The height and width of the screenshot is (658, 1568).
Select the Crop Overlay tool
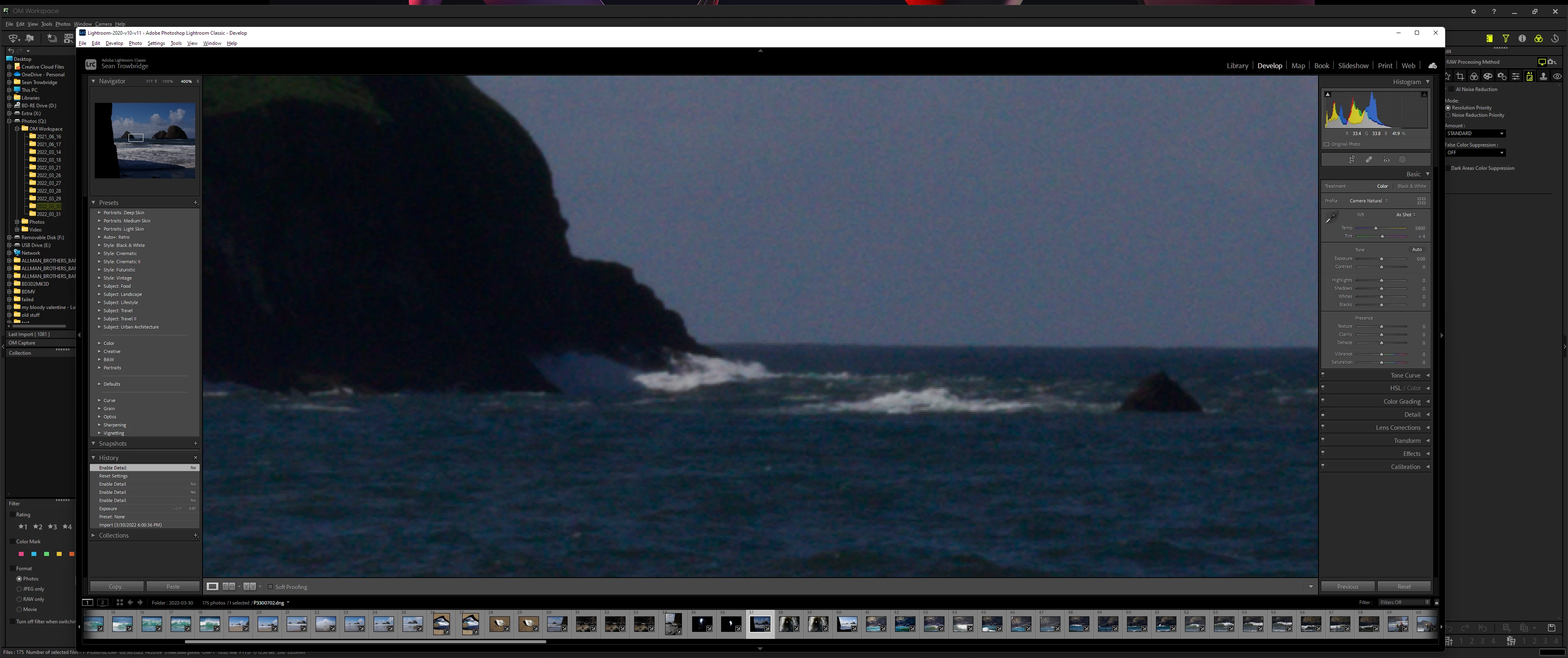pyautogui.click(x=1351, y=160)
